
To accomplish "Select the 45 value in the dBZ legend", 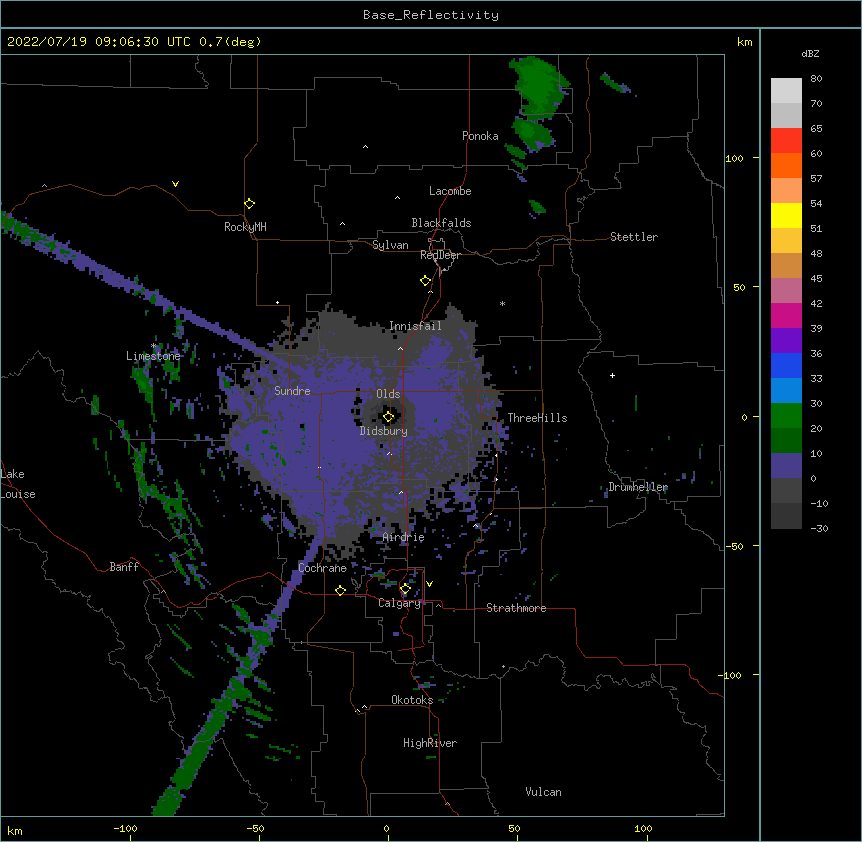I will (816, 279).
